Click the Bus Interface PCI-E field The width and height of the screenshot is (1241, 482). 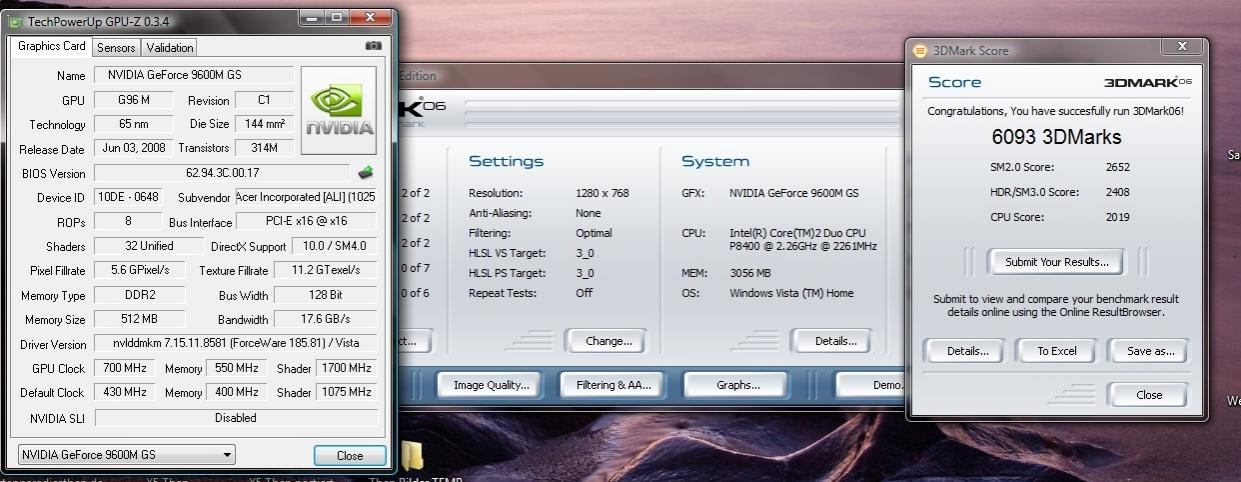(307, 221)
